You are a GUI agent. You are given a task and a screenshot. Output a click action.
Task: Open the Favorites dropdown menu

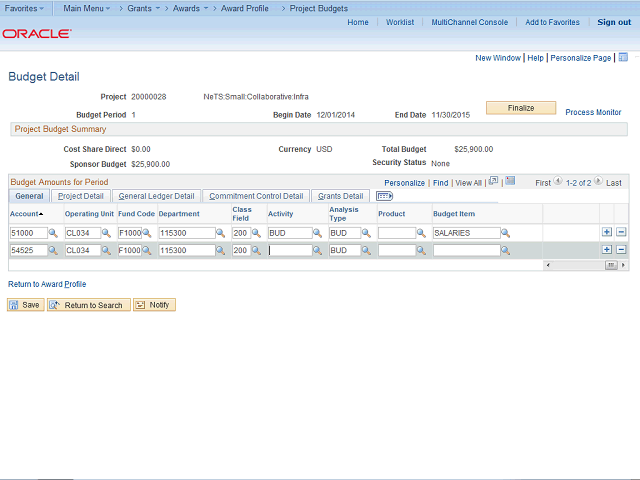coord(24,8)
